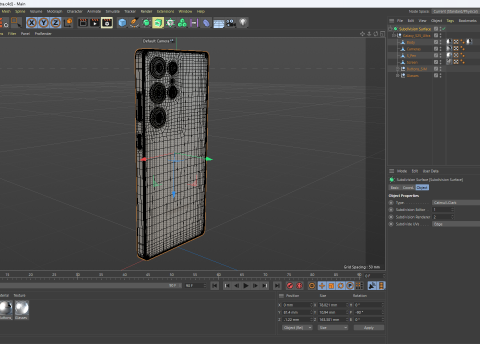The height and width of the screenshot is (360, 480).
Task: Toggle visibility dots for Subdivision Surface
Action: [x=440, y=29]
